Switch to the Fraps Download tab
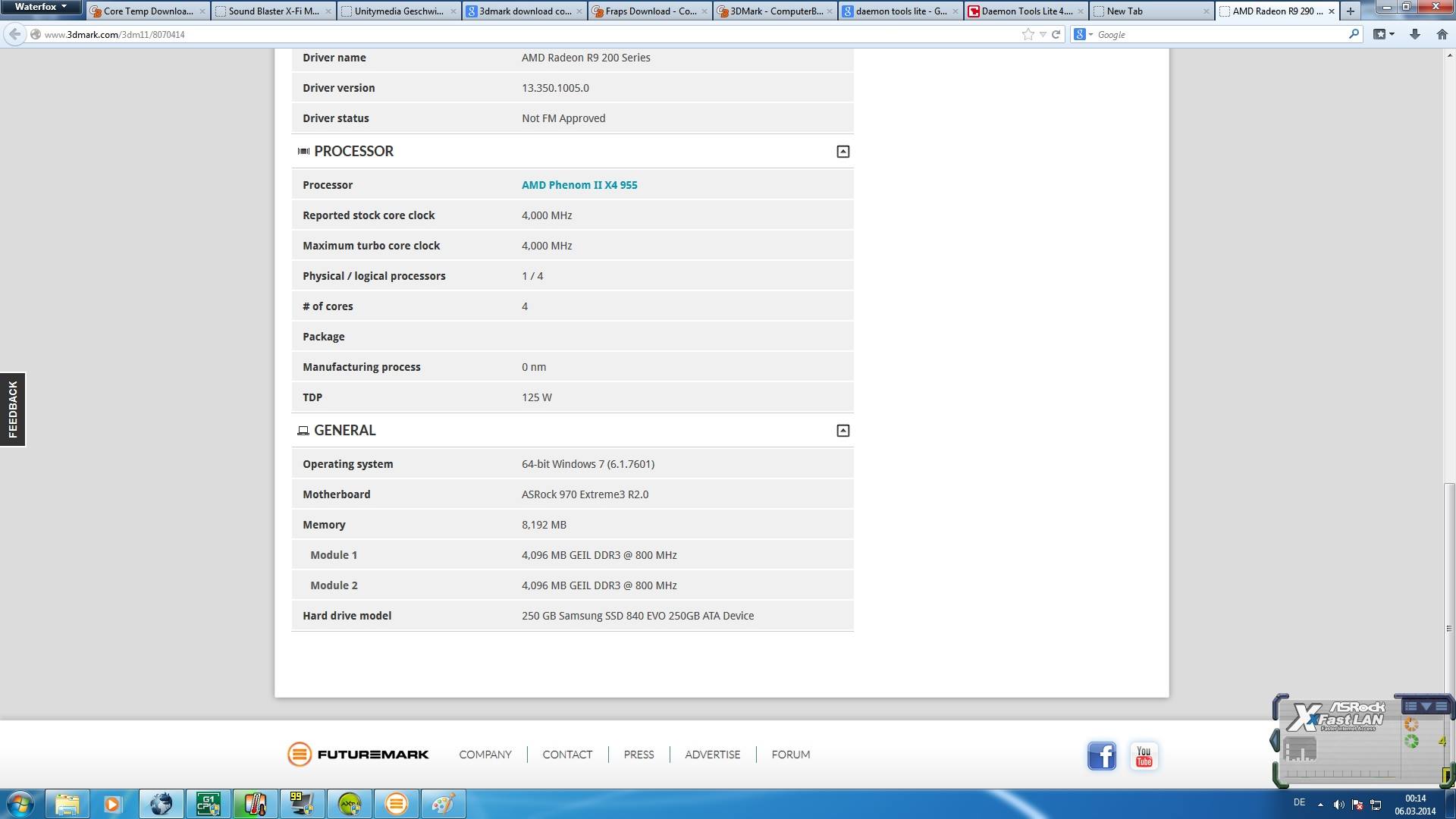 click(x=650, y=11)
